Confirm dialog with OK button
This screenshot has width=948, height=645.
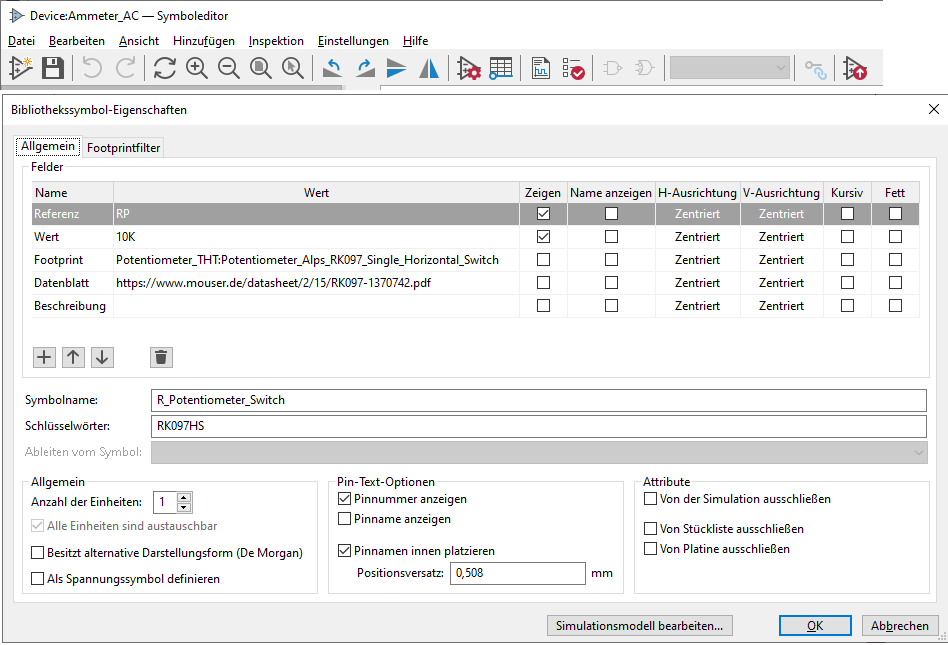815,626
